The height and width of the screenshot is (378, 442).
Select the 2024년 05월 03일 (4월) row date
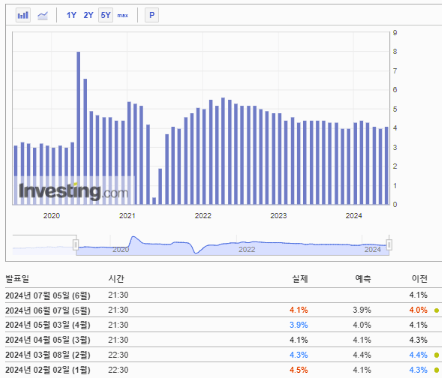48,325
